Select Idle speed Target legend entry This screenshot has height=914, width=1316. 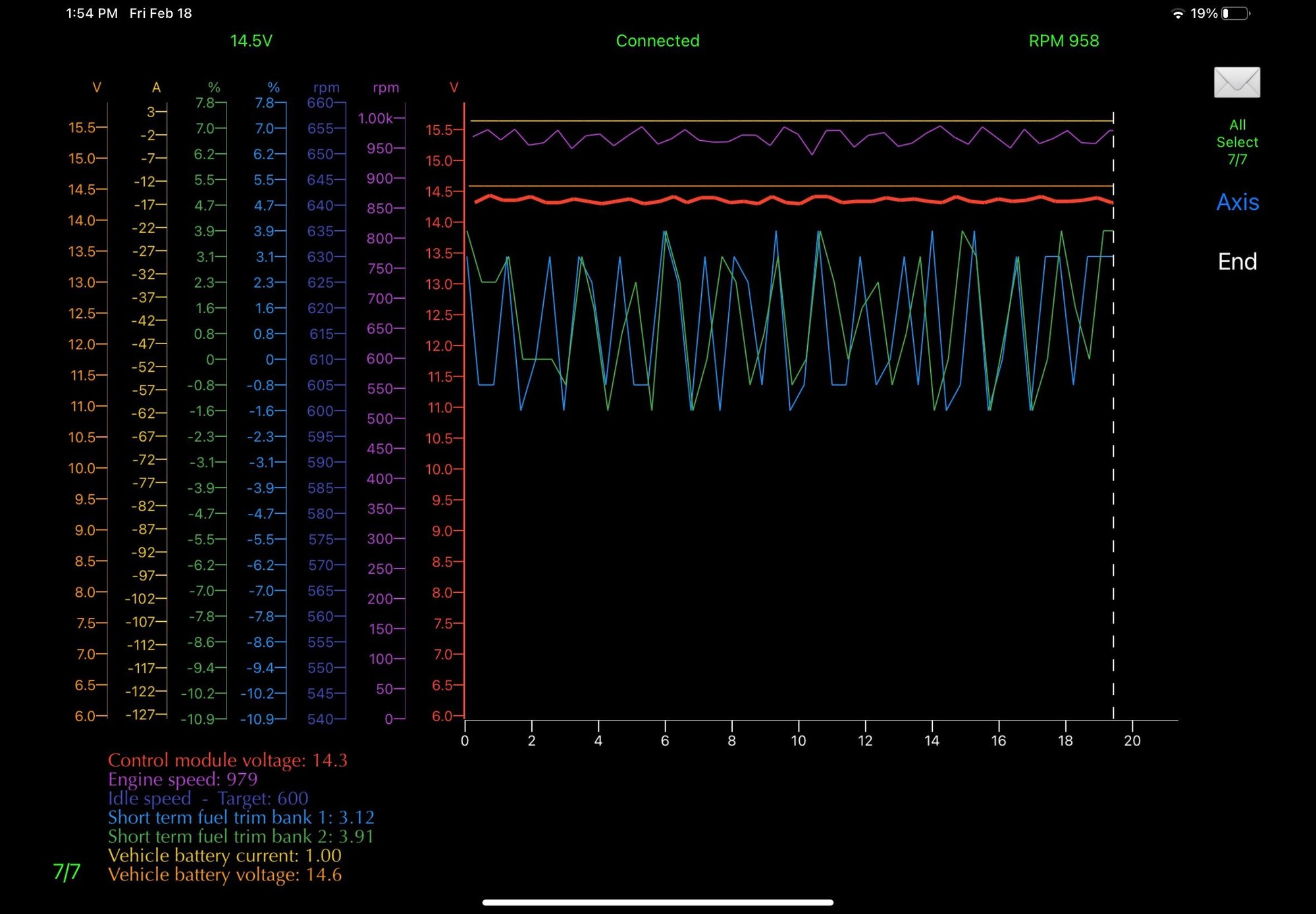pos(207,798)
